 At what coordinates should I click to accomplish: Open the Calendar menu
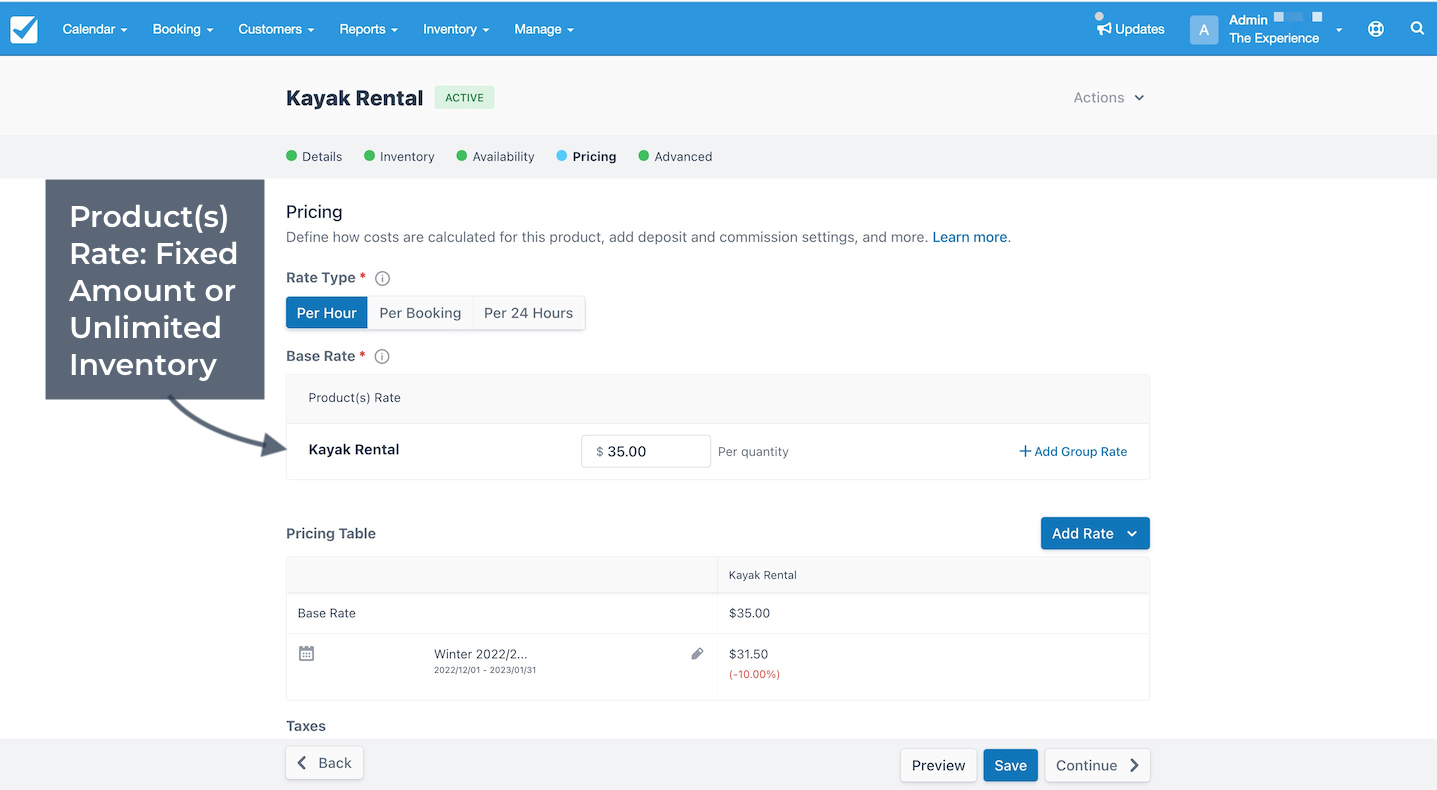tap(95, 29)
